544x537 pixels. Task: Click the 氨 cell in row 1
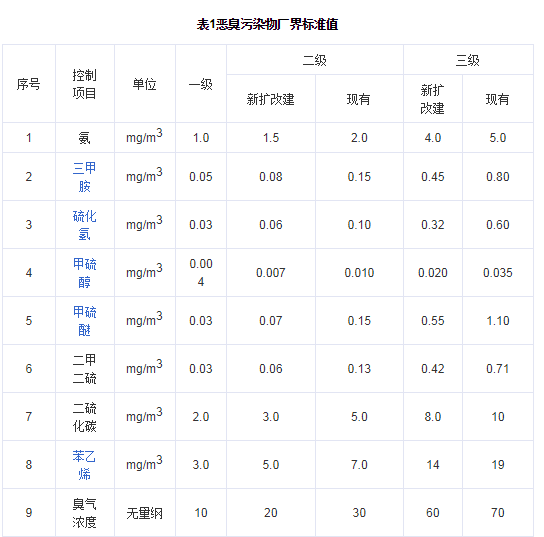[x=84, y=138]
